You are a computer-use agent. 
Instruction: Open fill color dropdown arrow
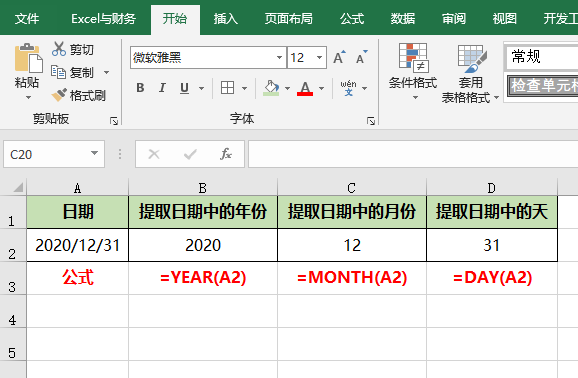287,89
